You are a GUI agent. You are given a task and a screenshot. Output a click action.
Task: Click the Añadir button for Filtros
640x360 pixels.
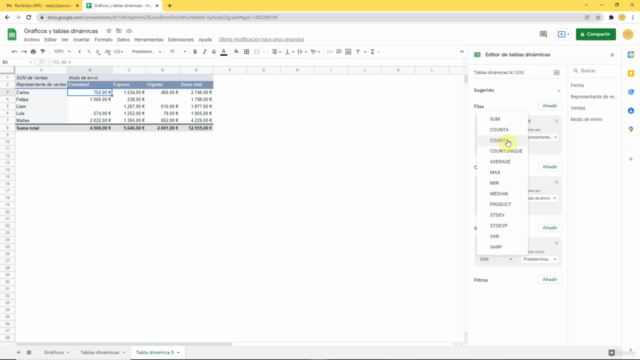[550, 280]
